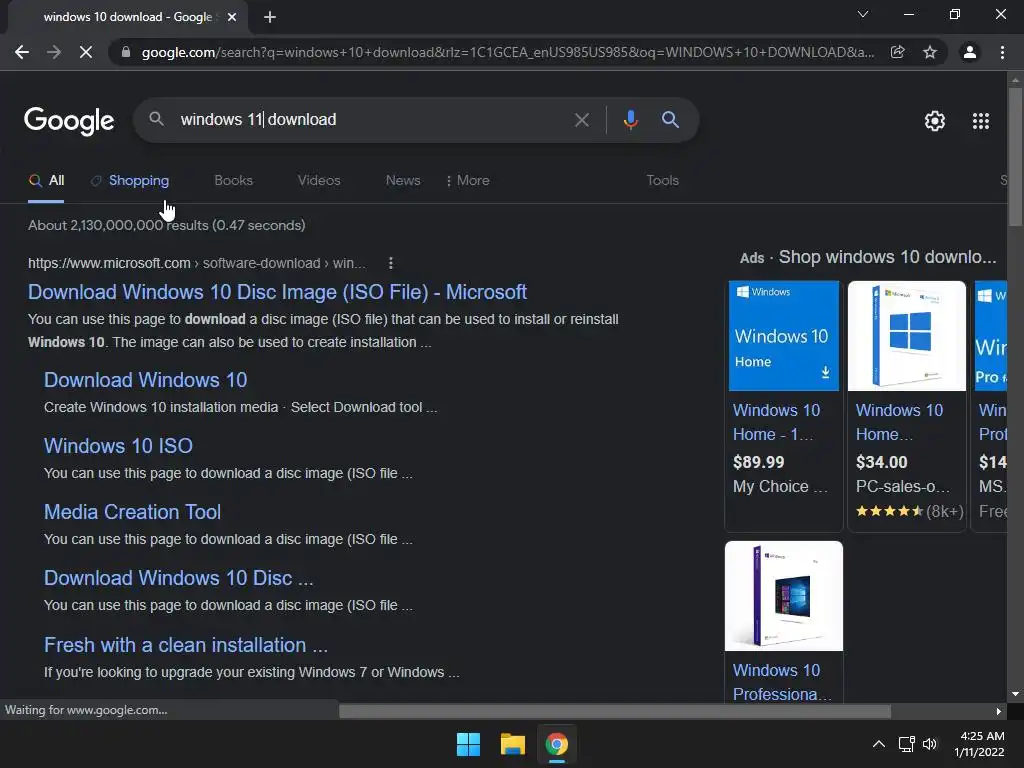Switch to Books results tab

(x=233, y=181)
